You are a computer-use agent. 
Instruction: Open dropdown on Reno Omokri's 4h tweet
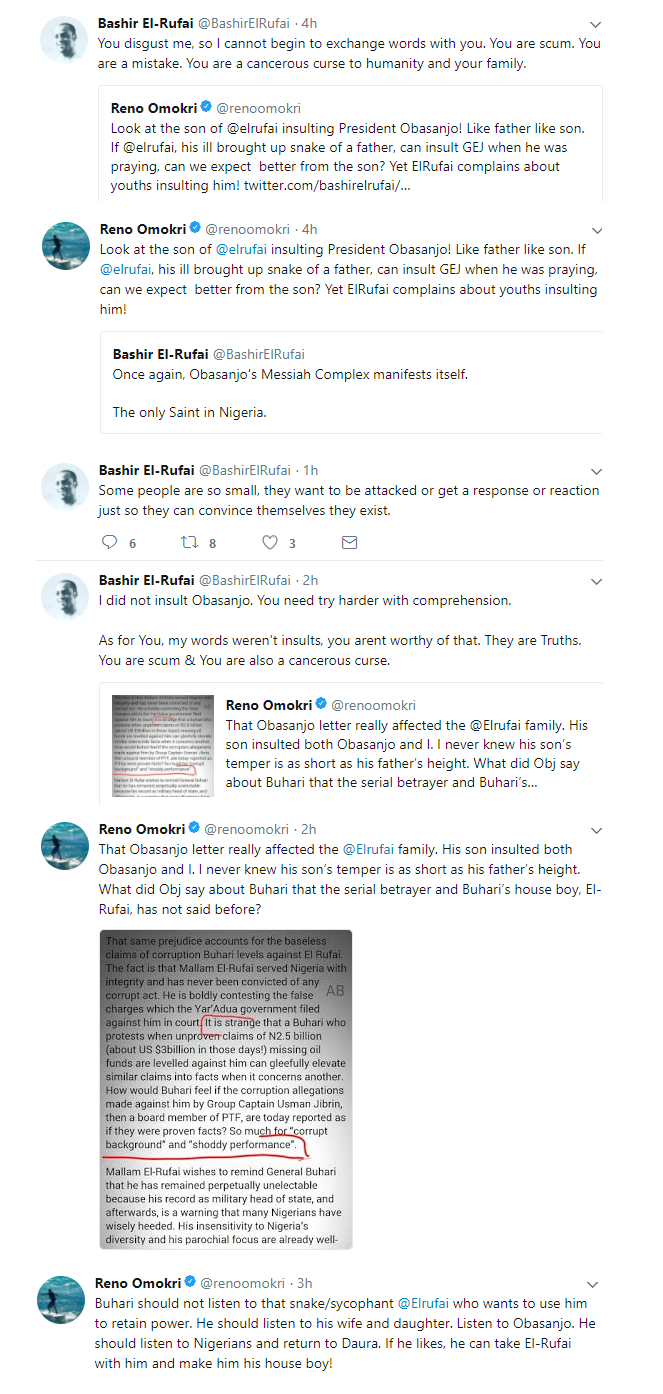(x=596, y=229)
